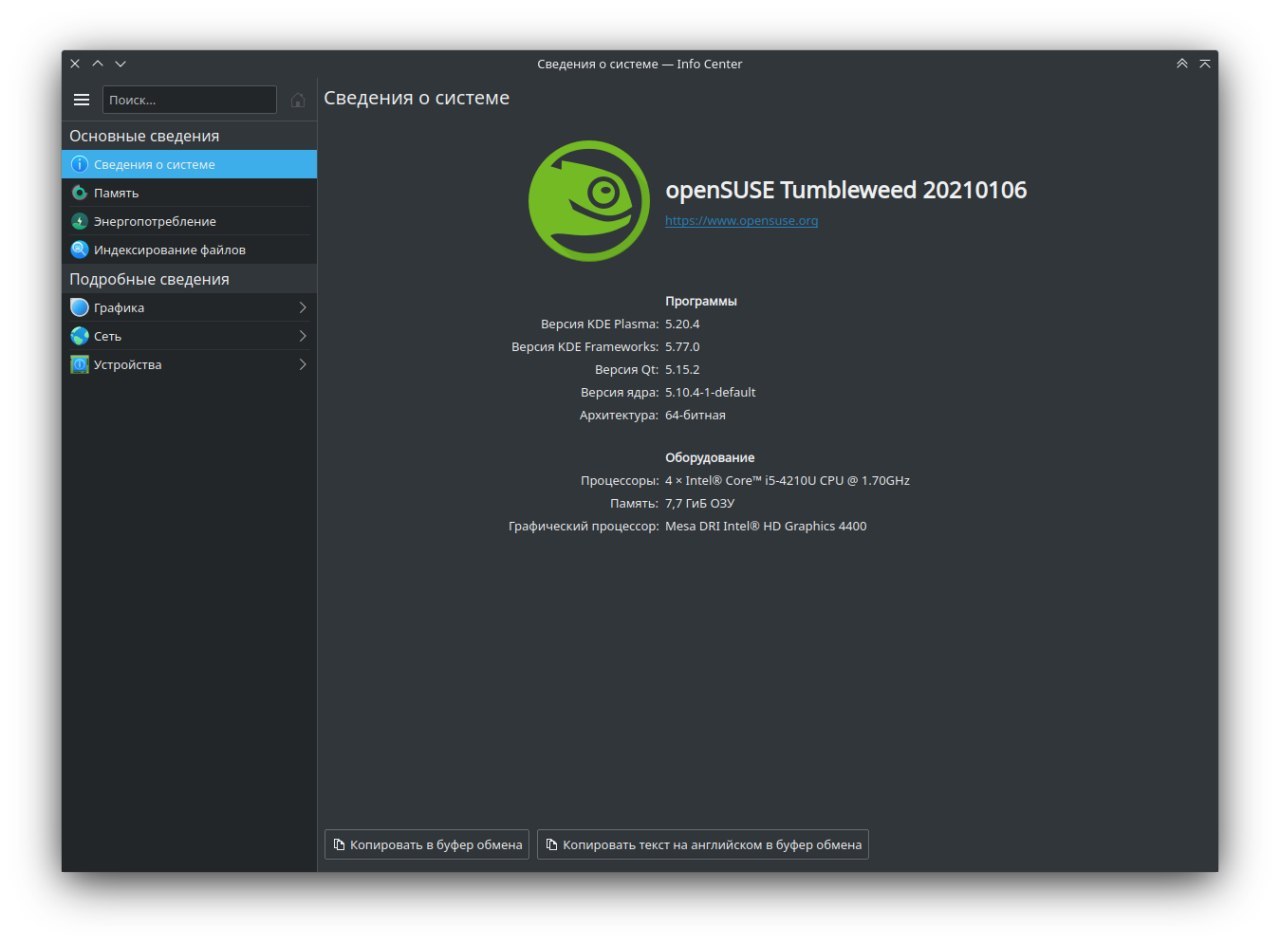Click the Память memory icon

pyautogui.click(x=79, y=192)
